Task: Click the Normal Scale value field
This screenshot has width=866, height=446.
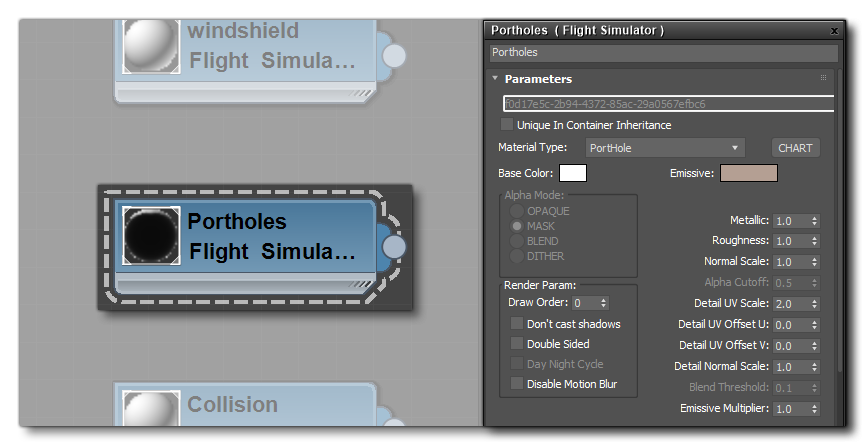Action: click(x=791, y=262)
